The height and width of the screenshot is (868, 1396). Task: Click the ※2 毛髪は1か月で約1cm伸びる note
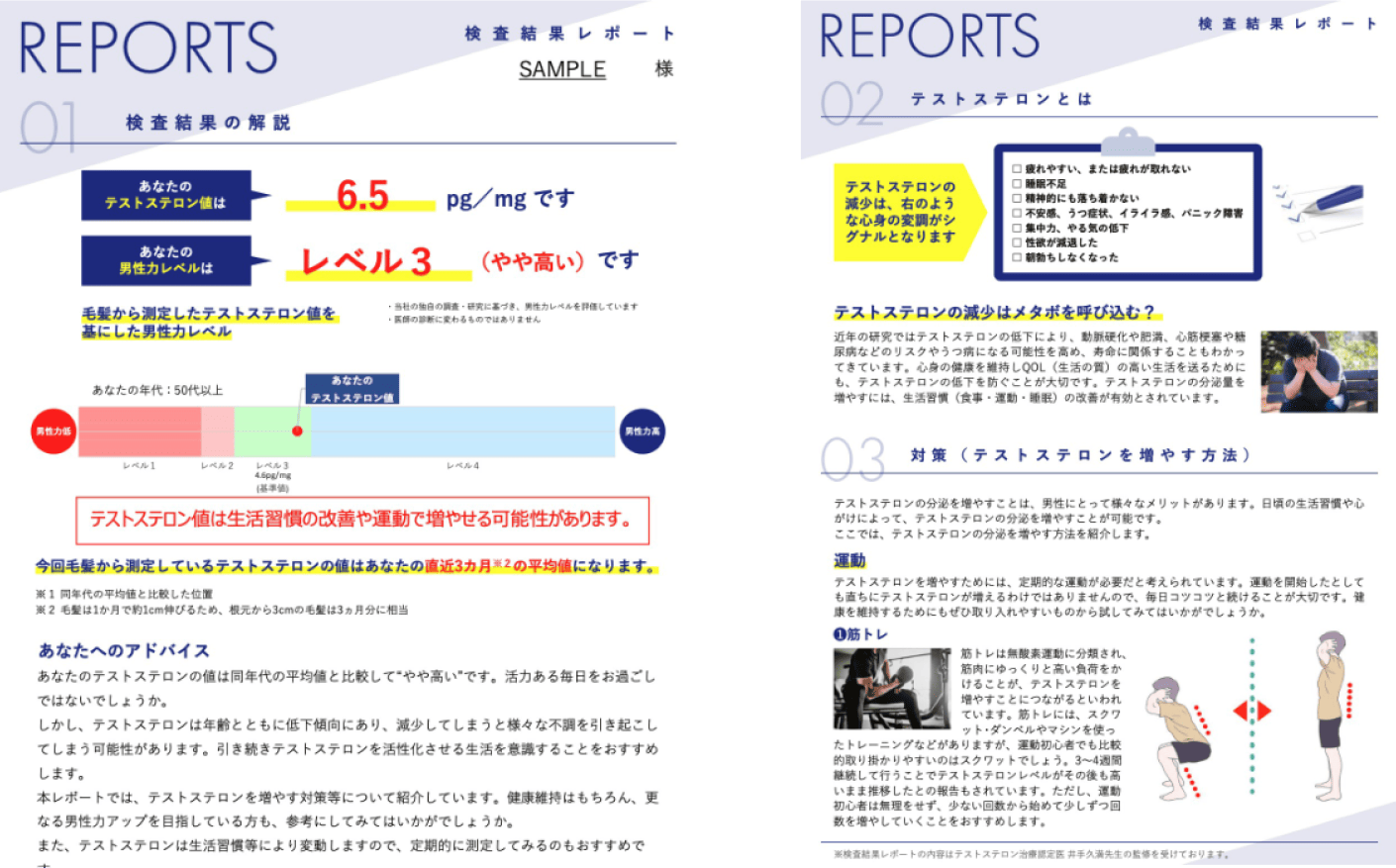pos(222,610)
